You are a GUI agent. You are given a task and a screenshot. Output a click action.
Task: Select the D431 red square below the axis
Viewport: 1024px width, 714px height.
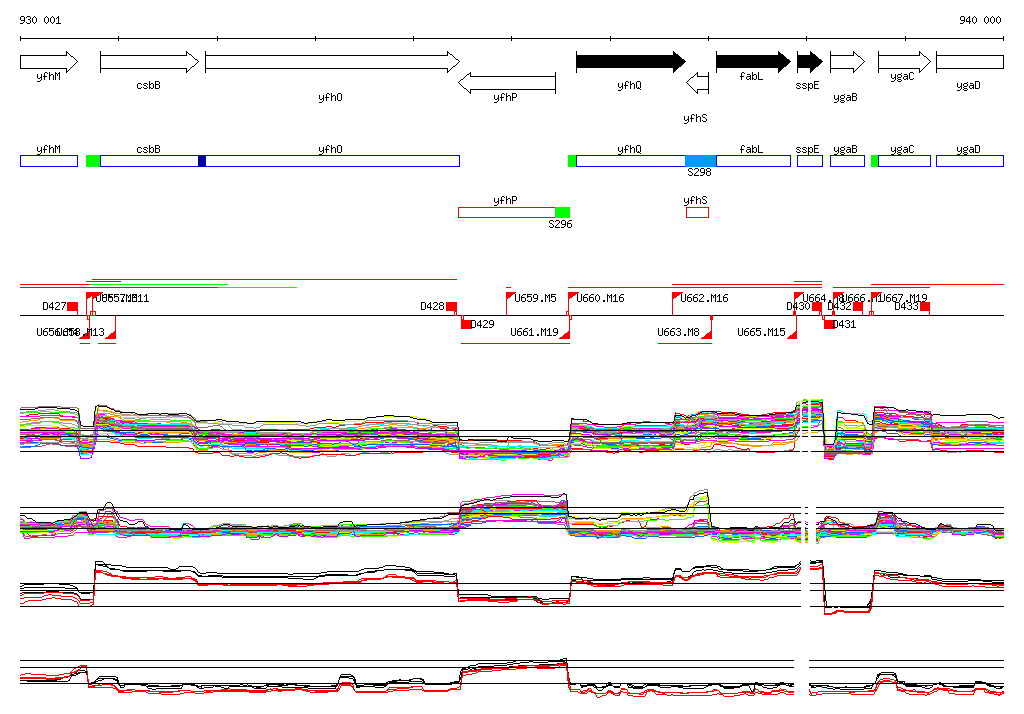[829, 324]
